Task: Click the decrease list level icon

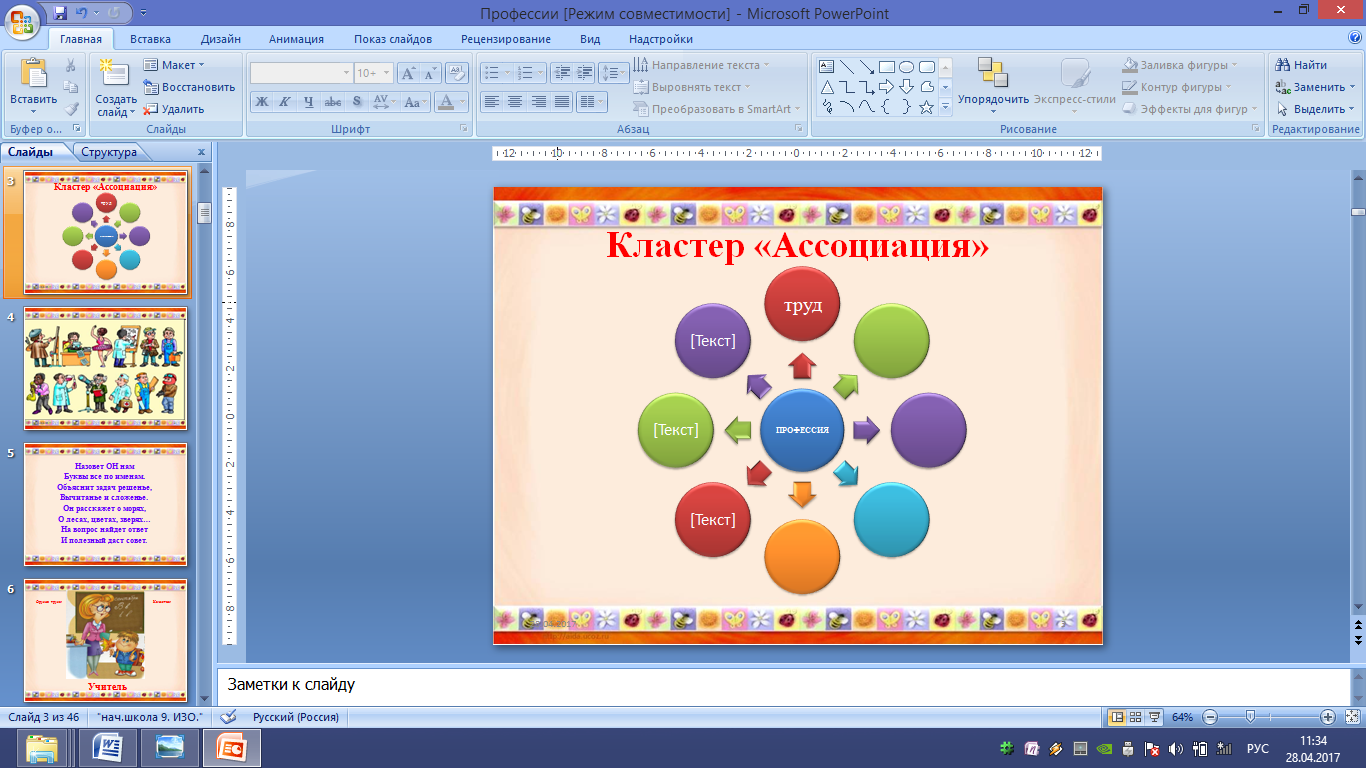Action: [x=560, y=73]
